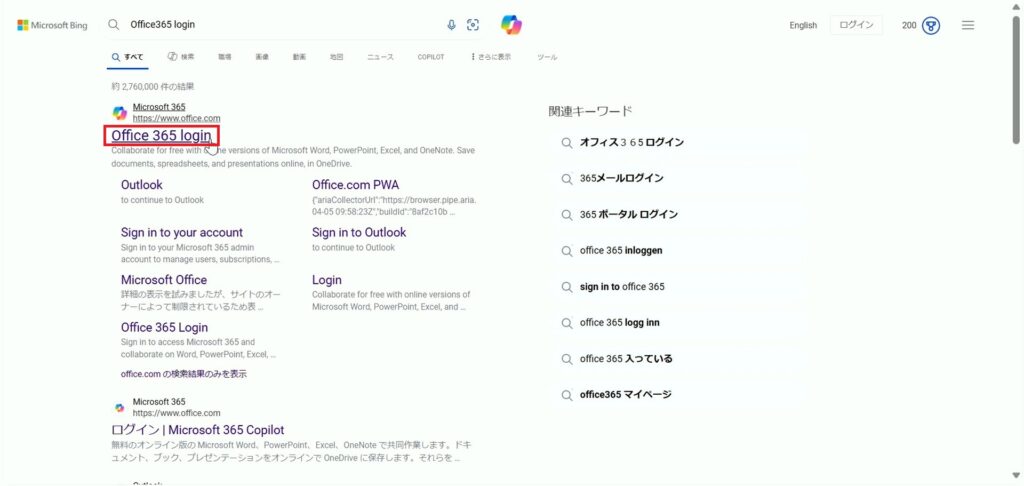Click search icon beside office 365 入っている

567,359
